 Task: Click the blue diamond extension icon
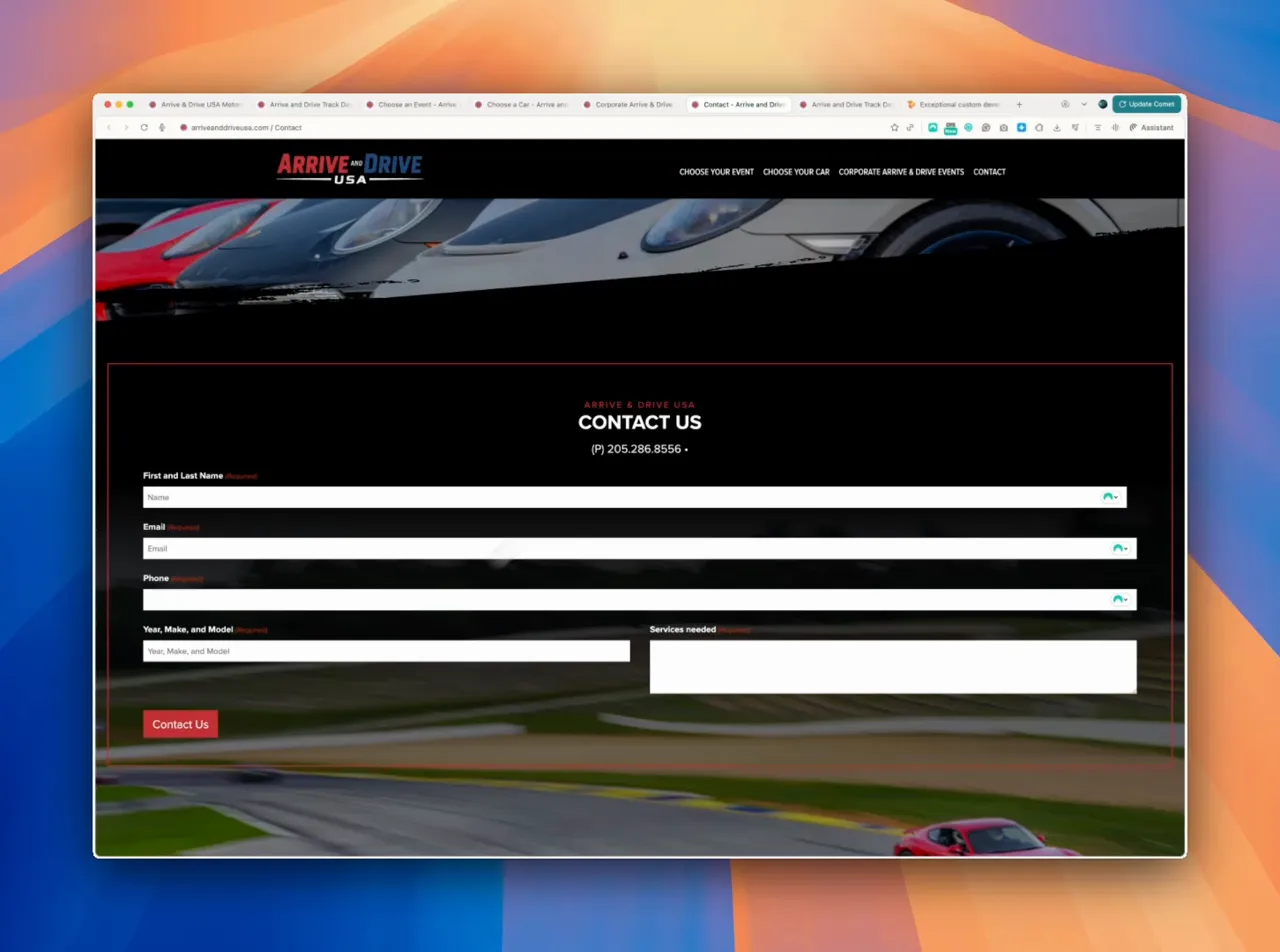[1021, 127]
